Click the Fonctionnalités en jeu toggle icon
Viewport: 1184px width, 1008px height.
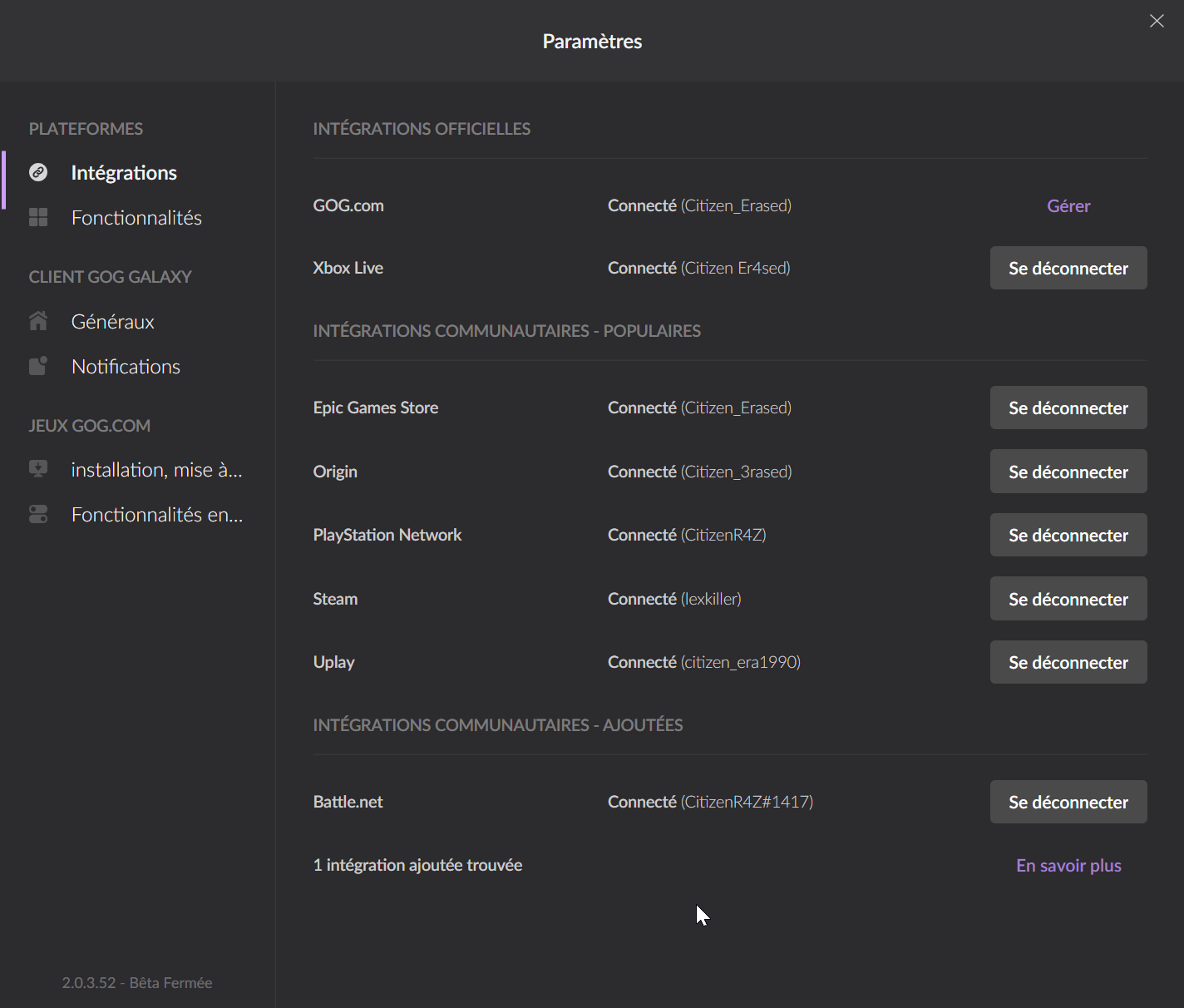38,514
